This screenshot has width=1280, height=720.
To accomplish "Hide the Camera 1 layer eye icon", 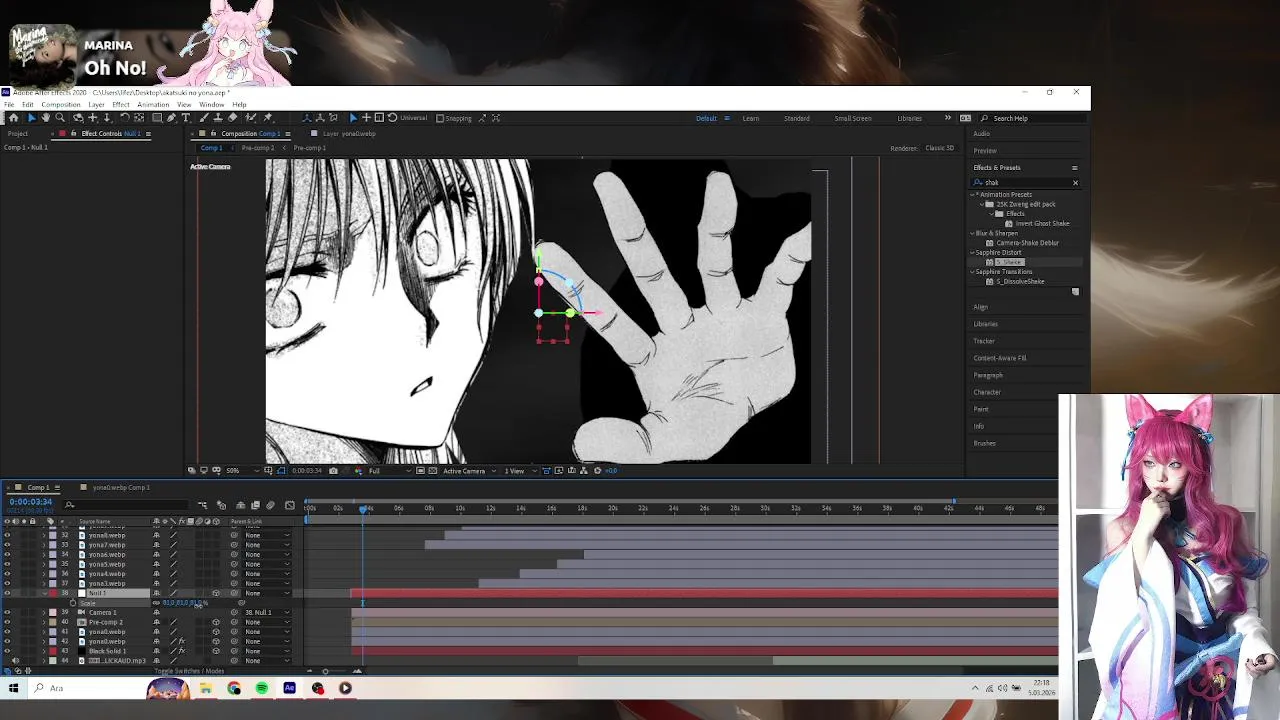I will [7, 612].
